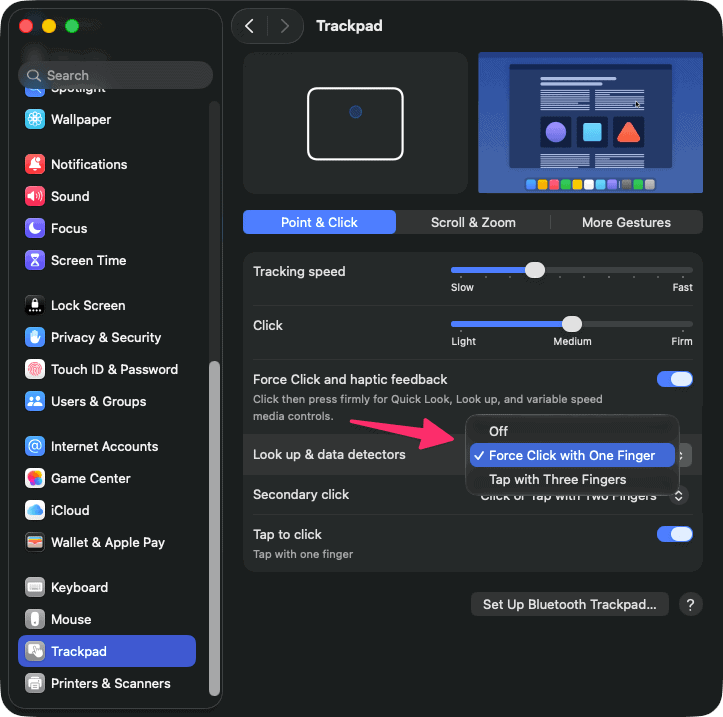The height and width of the screenshot is (717, 723).
Task: Select Tap with Three Fingers option
Action: [572, 479]
